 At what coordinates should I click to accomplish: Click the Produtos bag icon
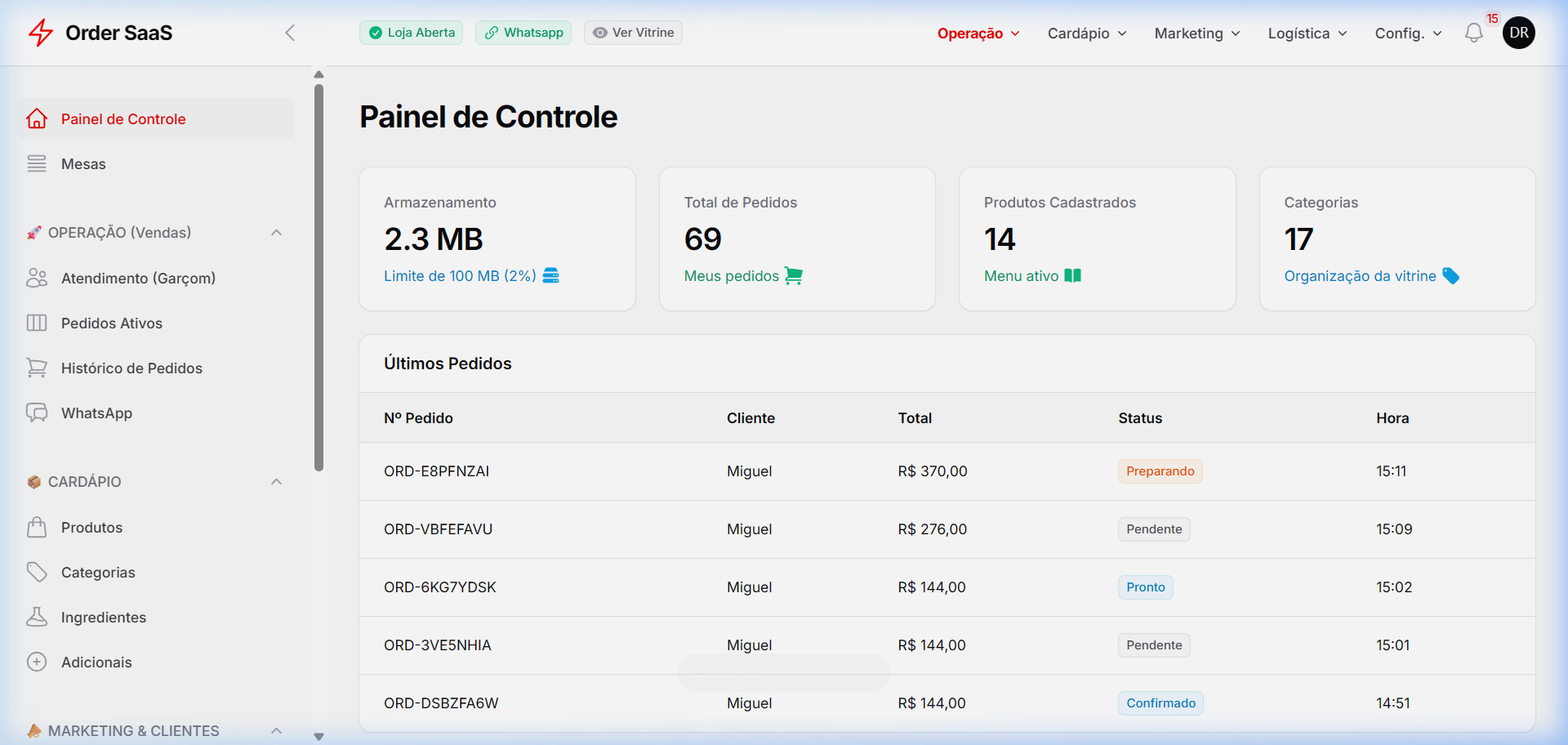pyautogui.click(x=37, y=527)
